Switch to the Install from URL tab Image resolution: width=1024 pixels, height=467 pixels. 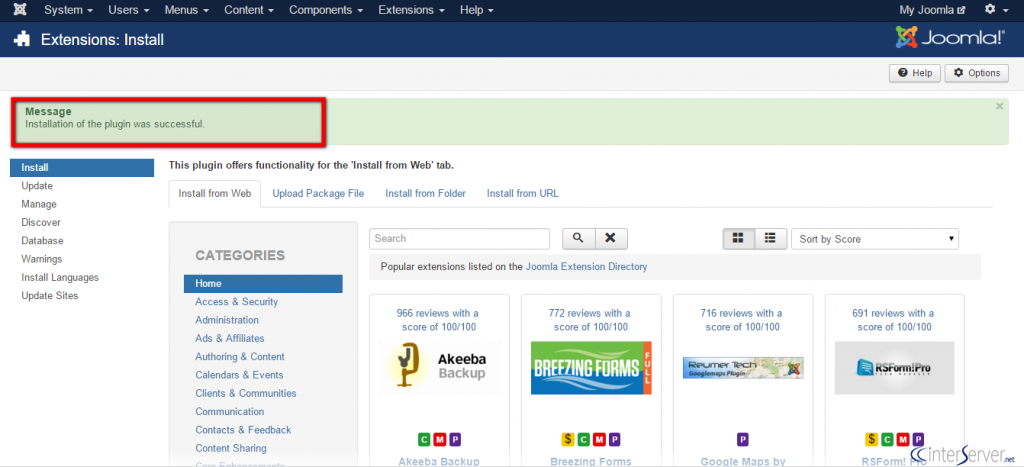click(x=522, y=193)
